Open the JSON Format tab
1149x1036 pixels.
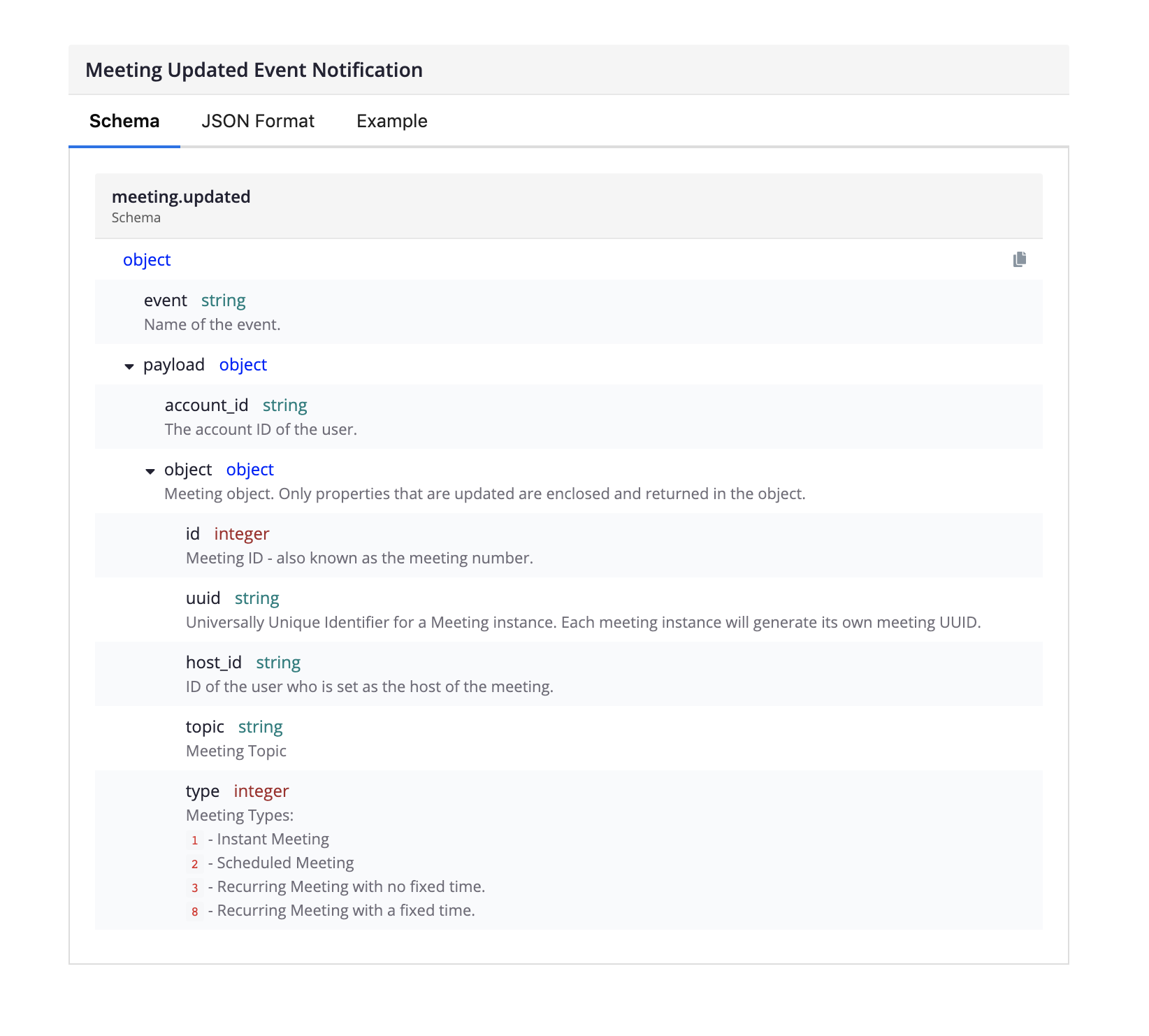click(x=258, y=121)
